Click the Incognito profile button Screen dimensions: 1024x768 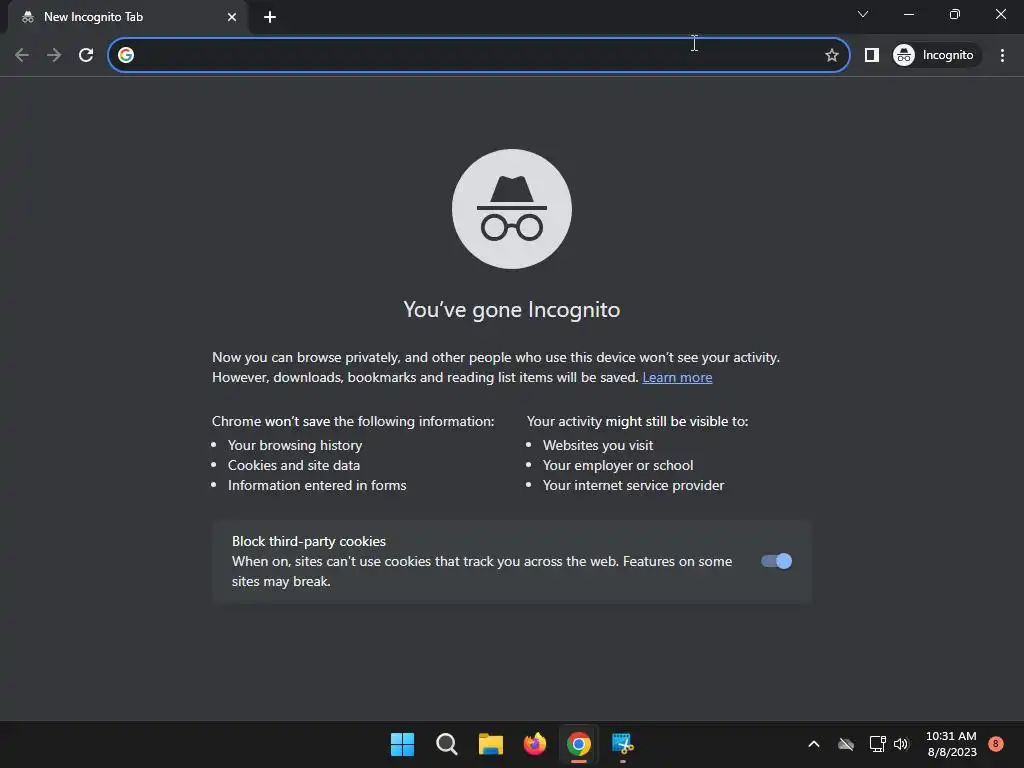[x=935, y=55]
